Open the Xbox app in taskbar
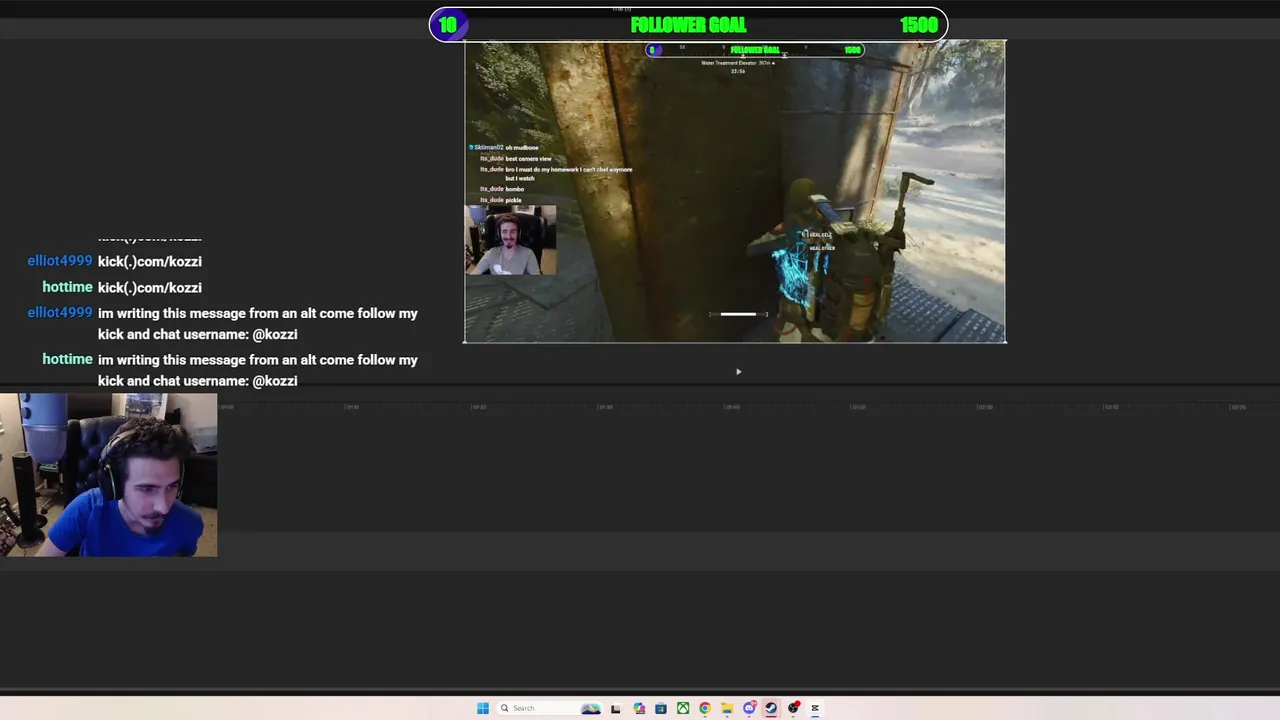 [x=683, y=708]
